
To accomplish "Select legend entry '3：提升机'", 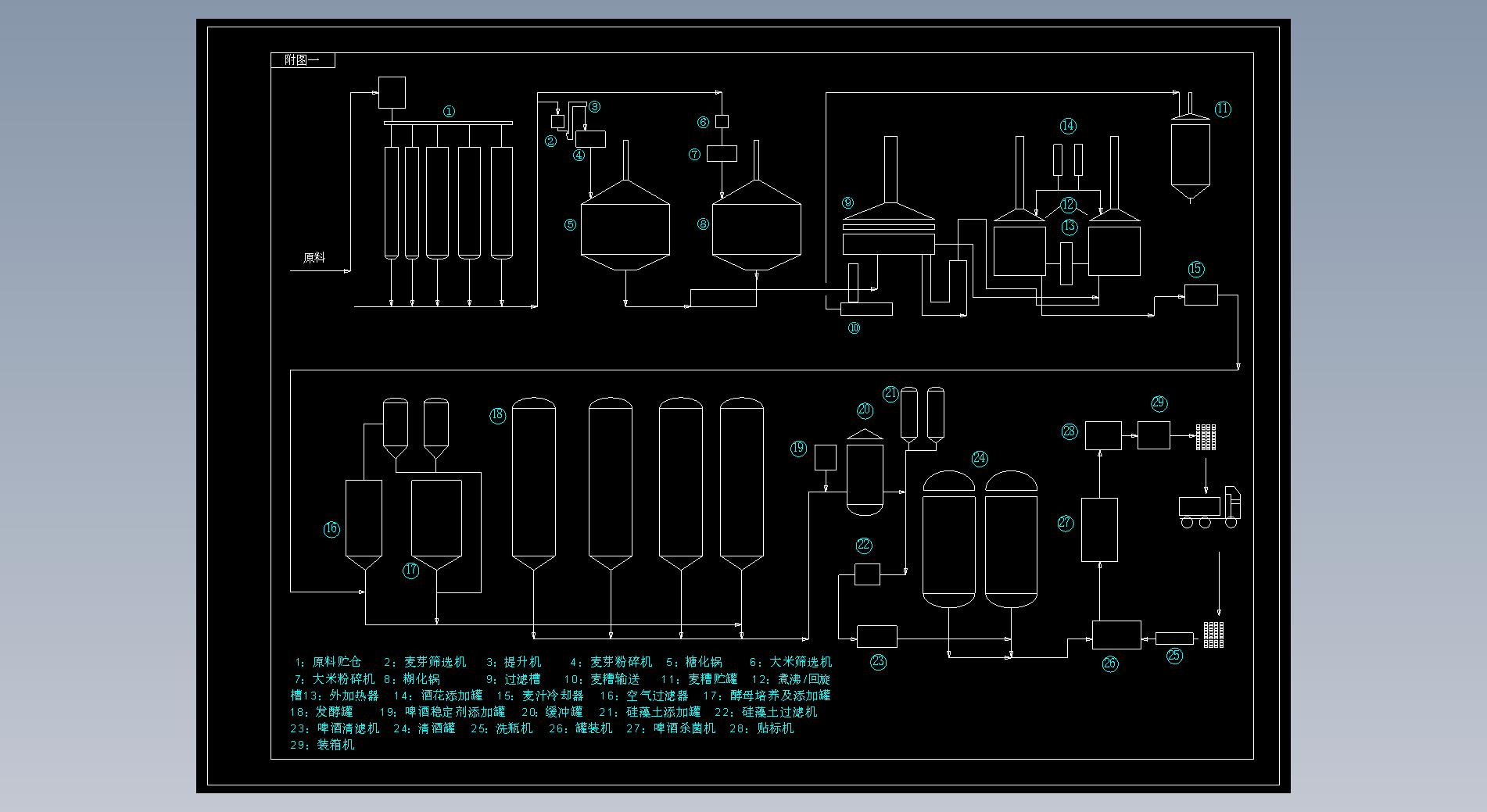I will click(514, 662).
